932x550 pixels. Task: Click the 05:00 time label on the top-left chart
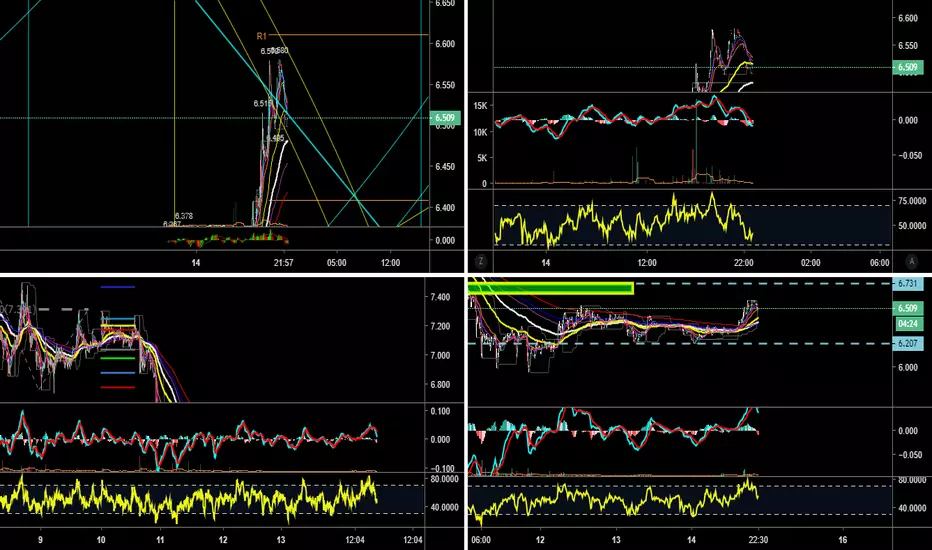(x=336, y=262)
